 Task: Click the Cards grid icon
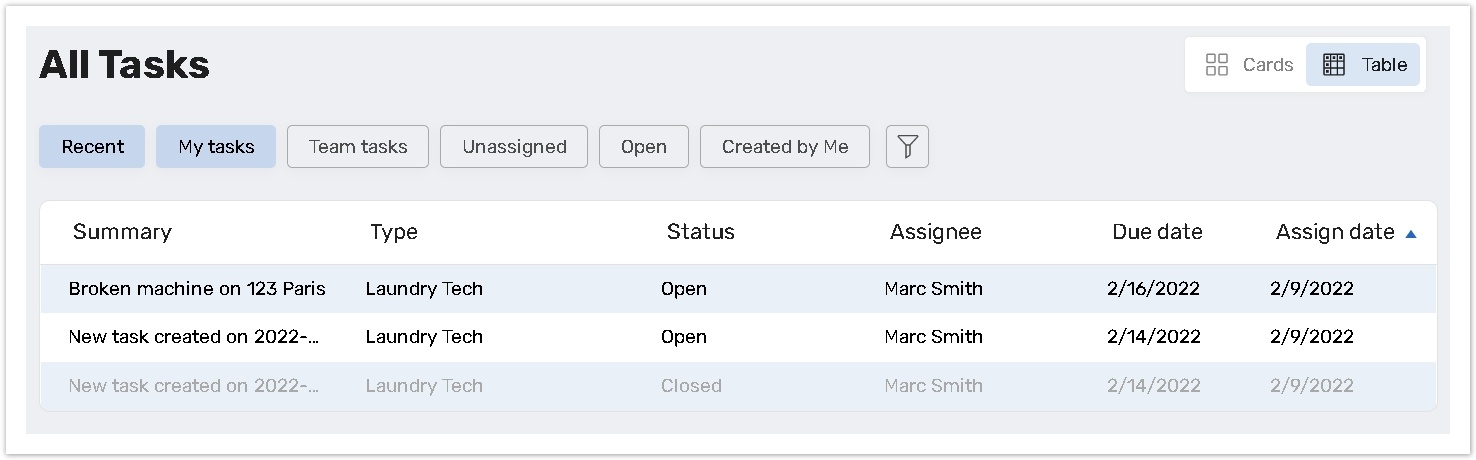1217,65
